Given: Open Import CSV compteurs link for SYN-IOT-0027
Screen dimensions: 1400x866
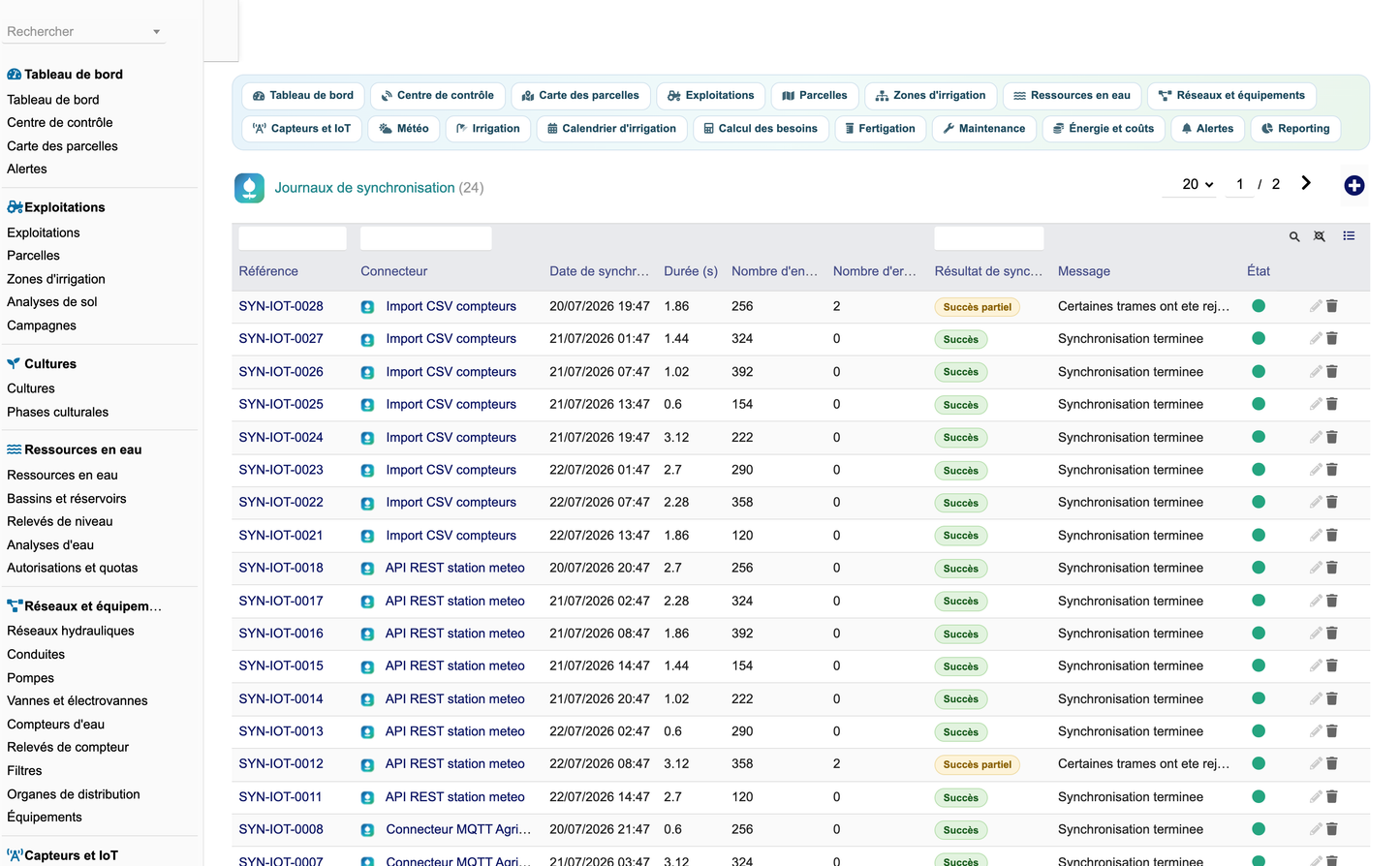Looking at the screenshot, I should coord(451,339).
